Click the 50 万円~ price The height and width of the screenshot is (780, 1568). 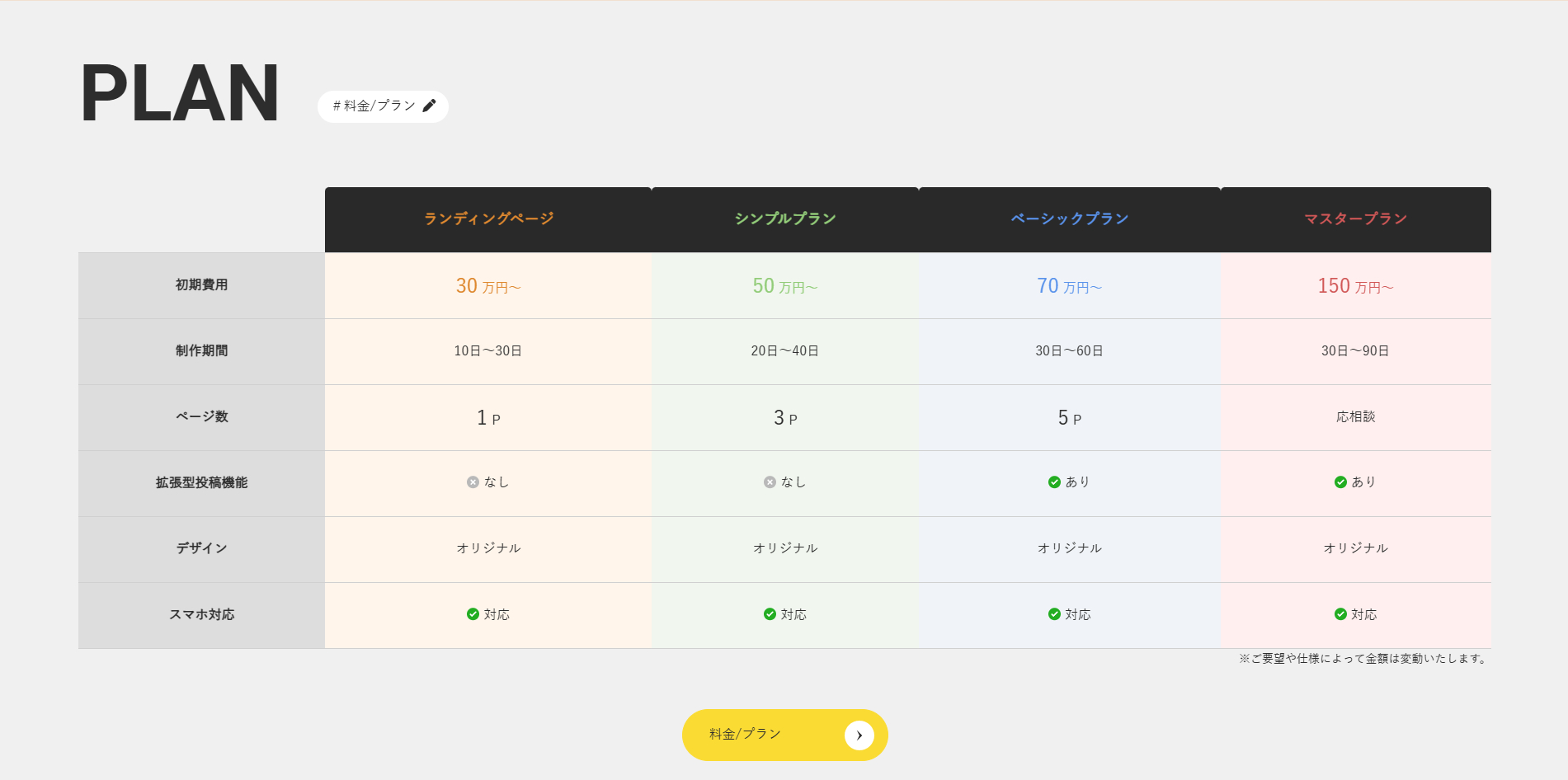(x=785, y=286)
